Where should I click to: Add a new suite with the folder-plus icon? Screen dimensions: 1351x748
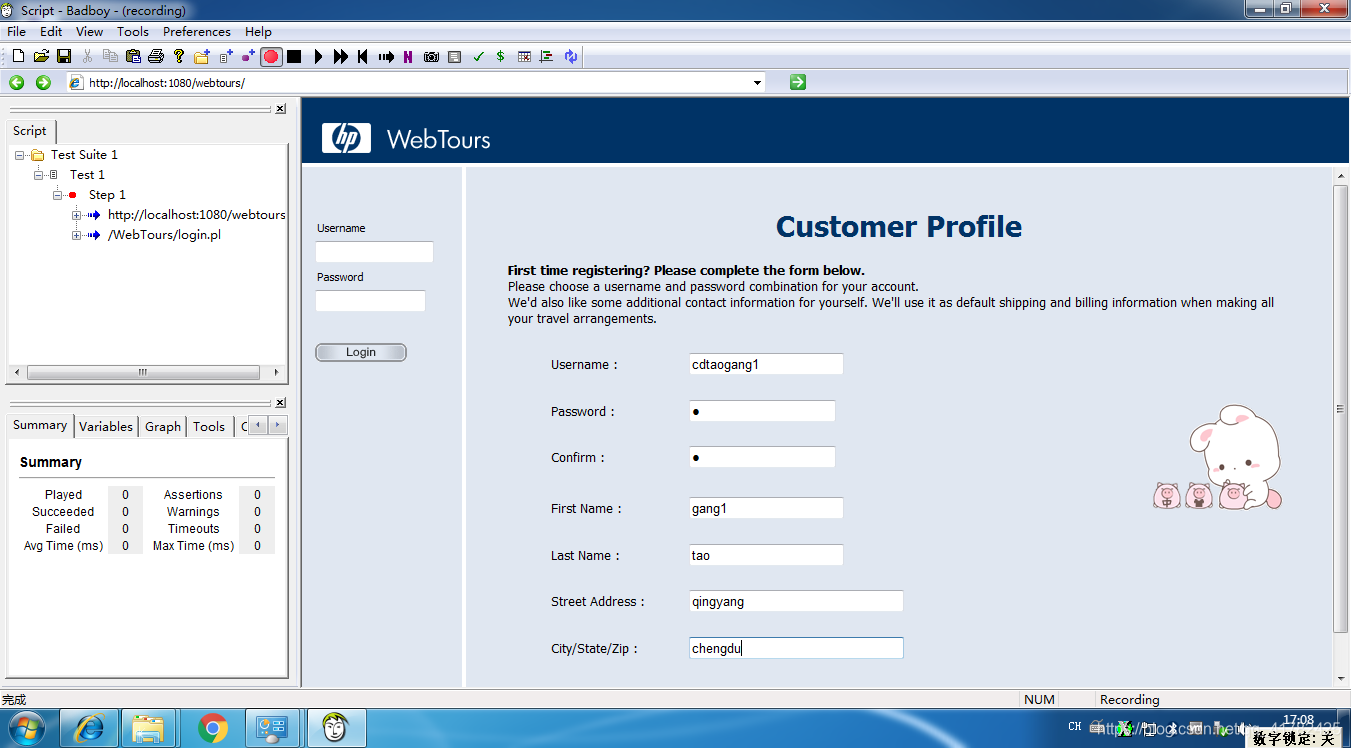202,57
